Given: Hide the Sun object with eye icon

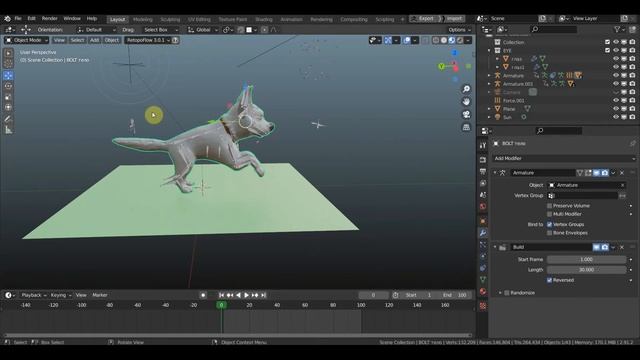Looking at the screenshot, I should click(x=616, y=117).
